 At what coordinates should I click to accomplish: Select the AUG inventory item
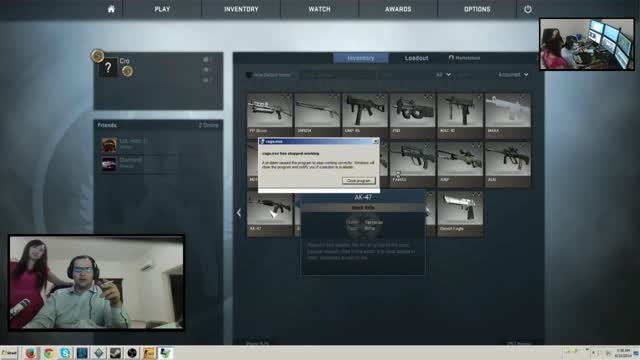[508, 164]
